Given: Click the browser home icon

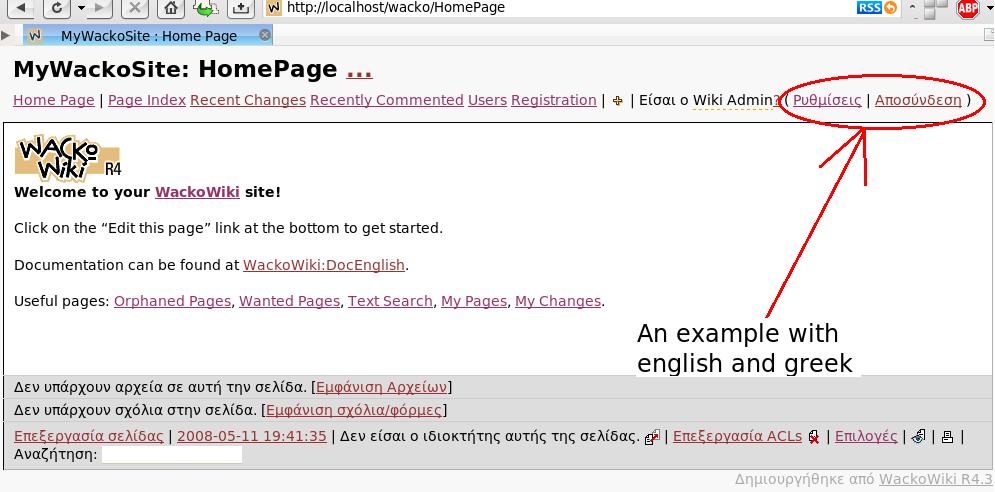Looking at the screenshot, I should (x=172, y=8).
